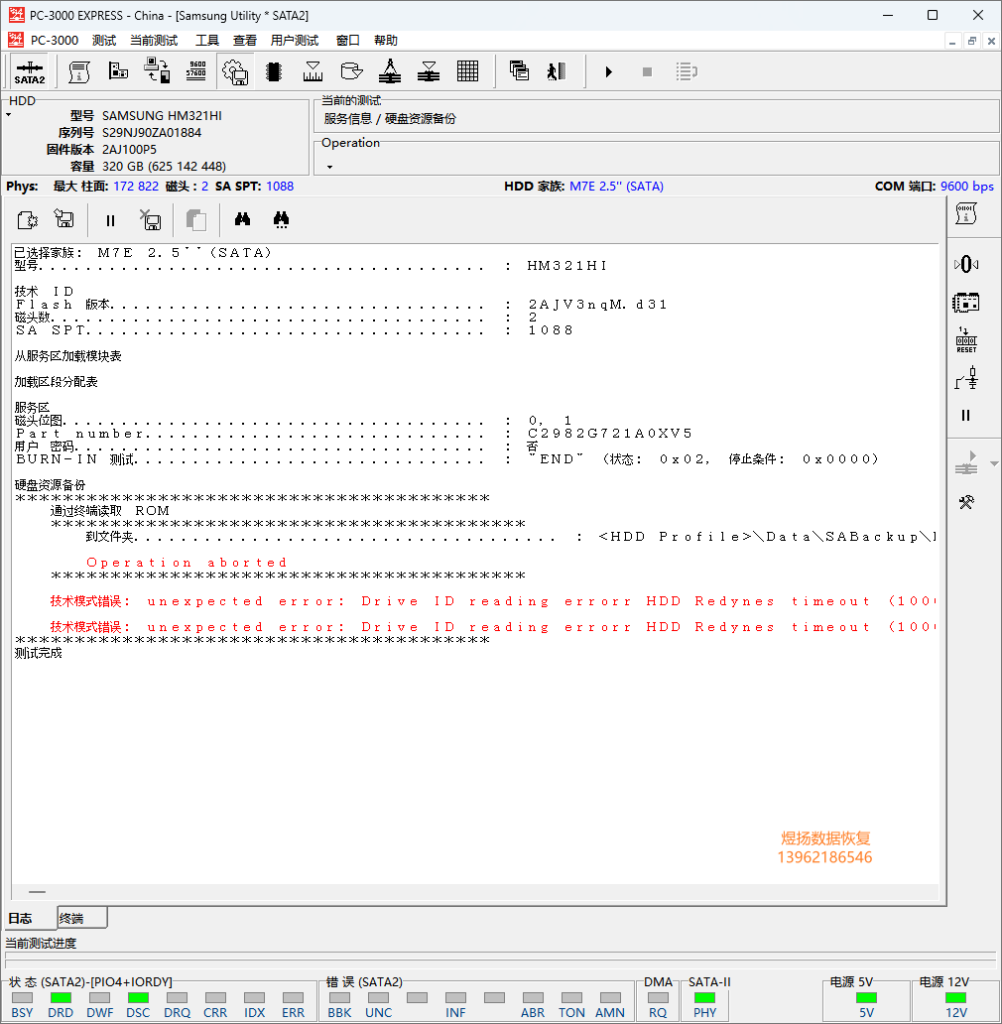Click the max cylinder value 172 822
1002x1024 pixels.
(136, 187)
